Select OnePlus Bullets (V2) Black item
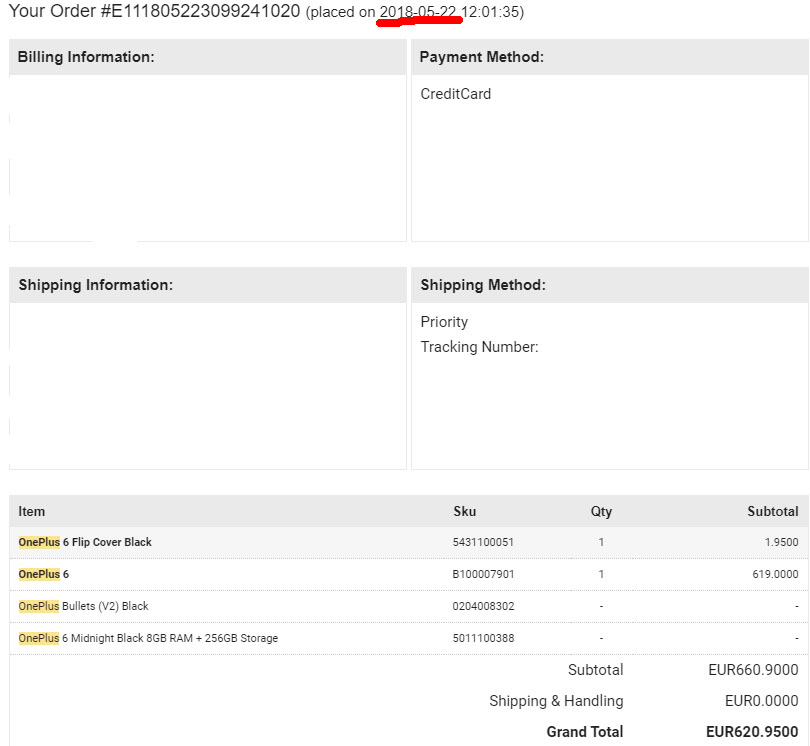 pos(83,606)
